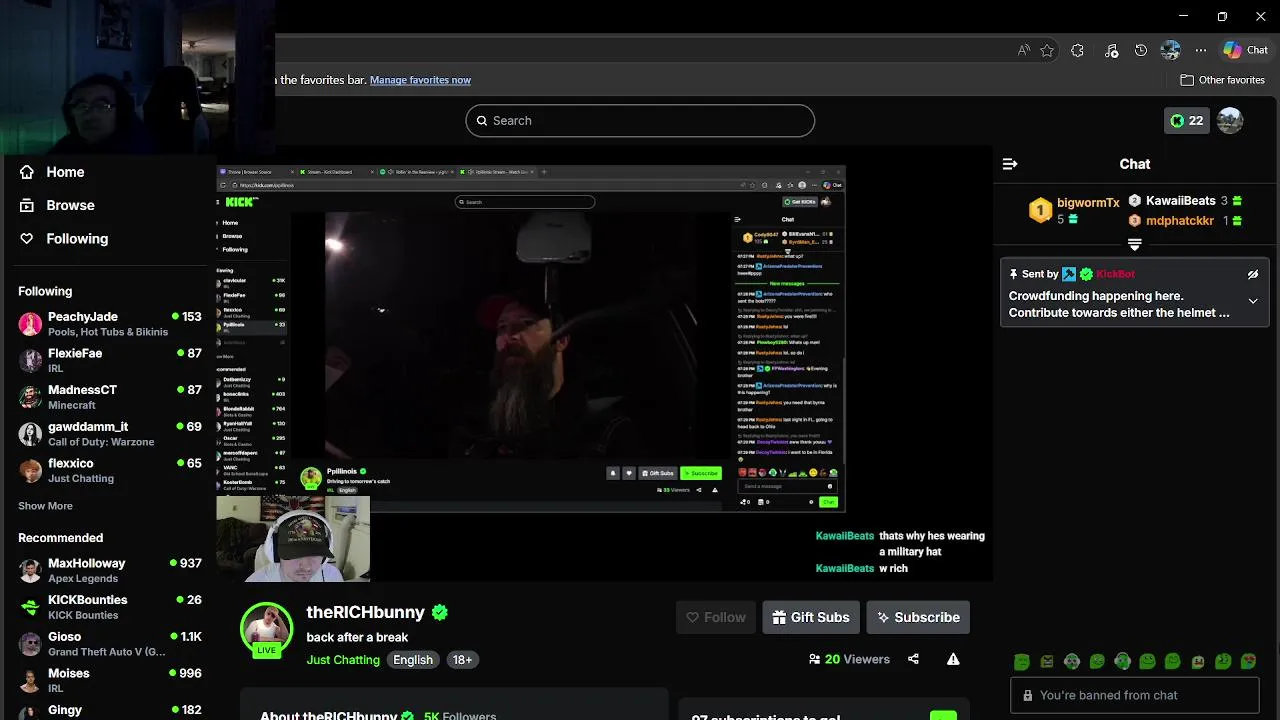Image resolution: width=1280 pixels, height=720 pixels.
Task: Open Gingy recommended channel
Action: coord(110,711)
